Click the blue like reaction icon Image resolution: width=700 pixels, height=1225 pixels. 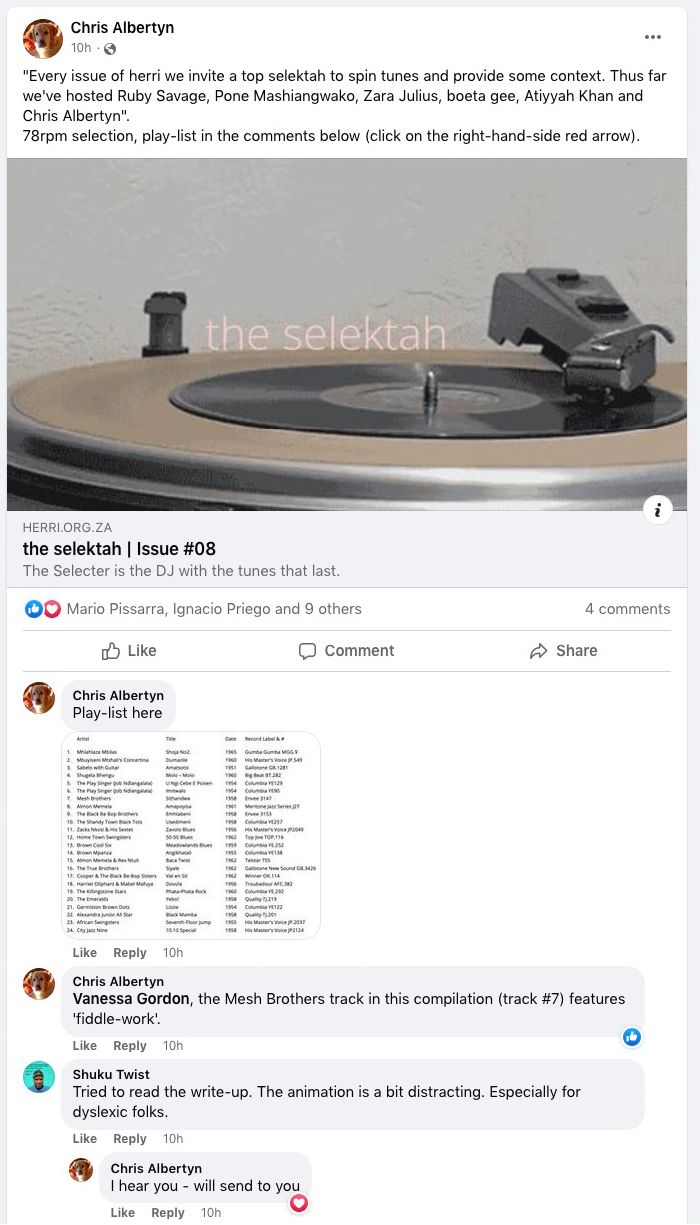(33, 609)
